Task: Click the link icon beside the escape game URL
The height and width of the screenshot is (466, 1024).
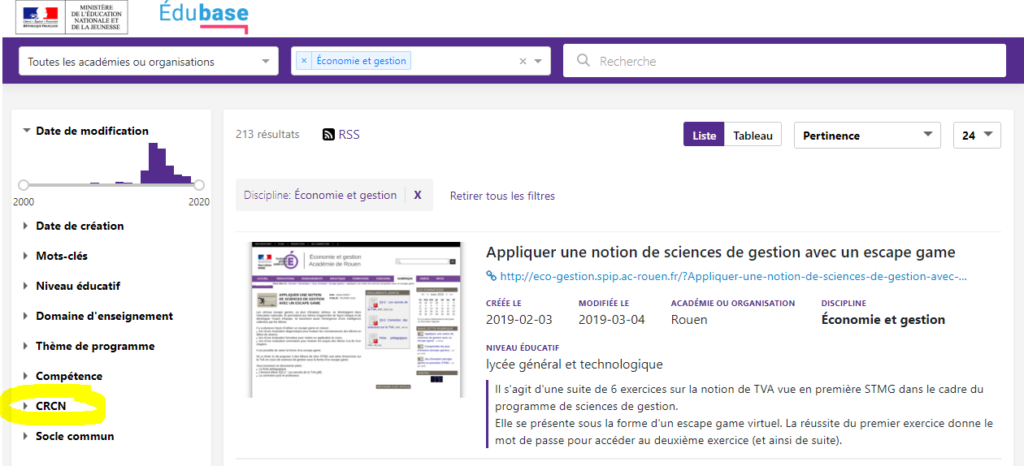Action: coord(491,277)
